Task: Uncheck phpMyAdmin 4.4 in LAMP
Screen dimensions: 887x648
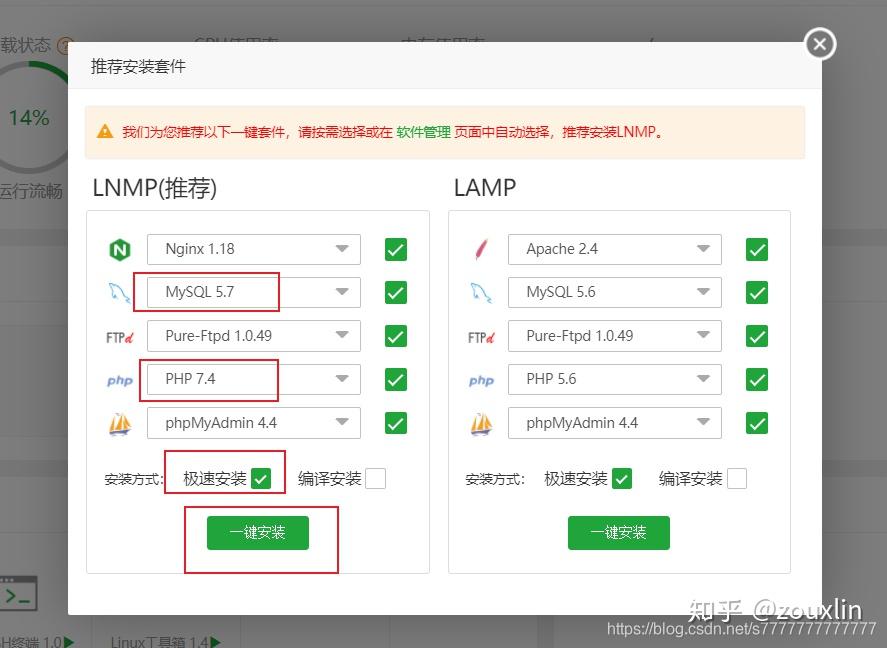Action: 757,423
